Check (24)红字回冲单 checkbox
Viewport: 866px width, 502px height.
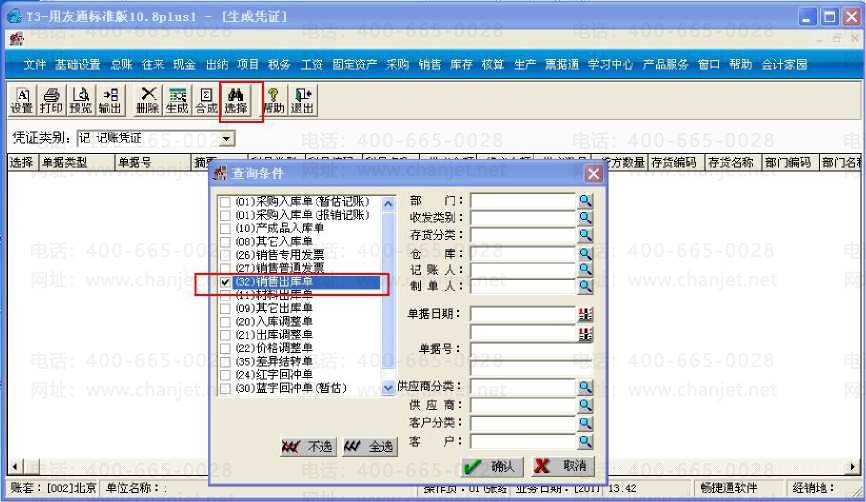tap(225, 375)
